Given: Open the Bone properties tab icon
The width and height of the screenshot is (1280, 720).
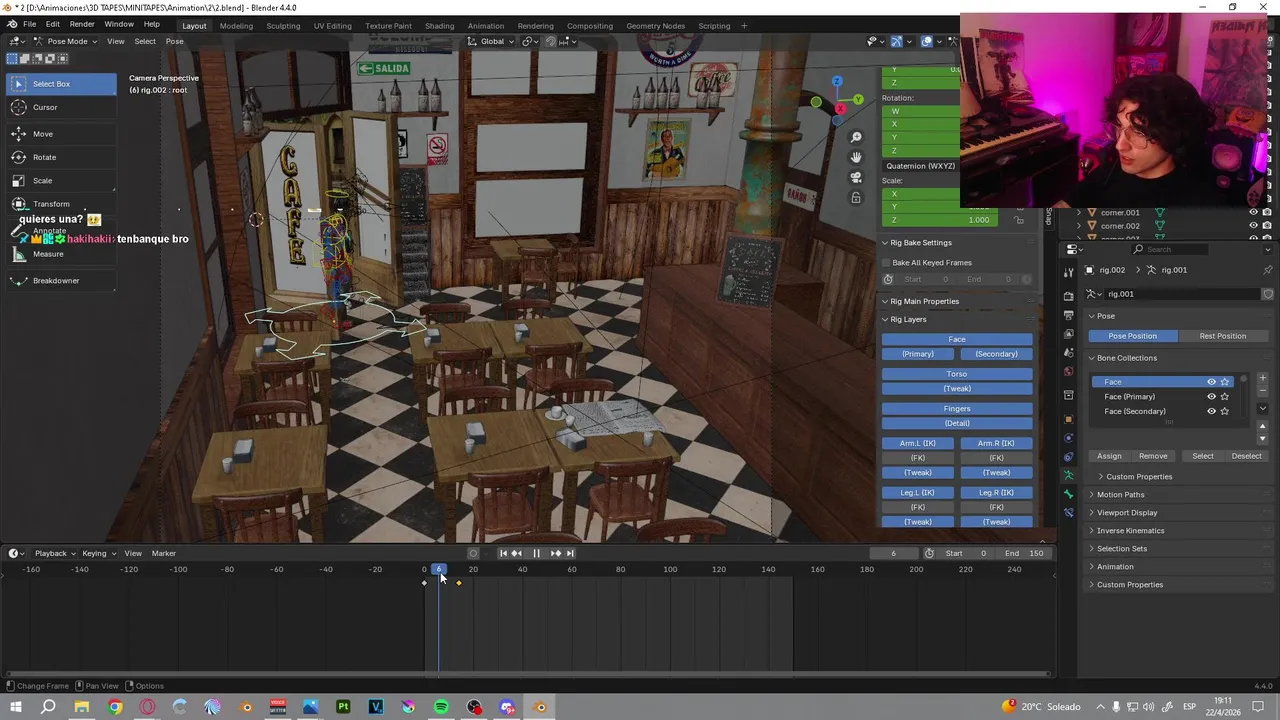Looking at the screenshot, I should pyautogui.click(x=1068, y=494).
